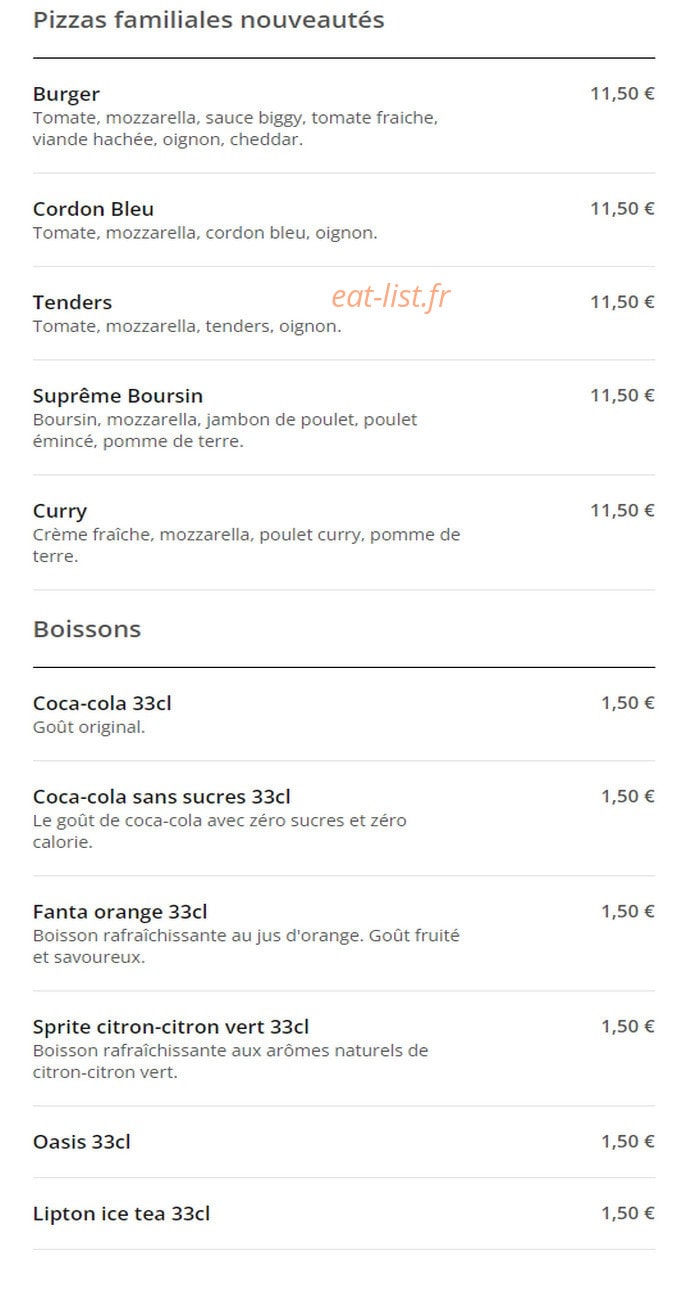Jump to the Boissons section heading
The height and width of the screenshot is (1311, 700).
pos(87,629)
